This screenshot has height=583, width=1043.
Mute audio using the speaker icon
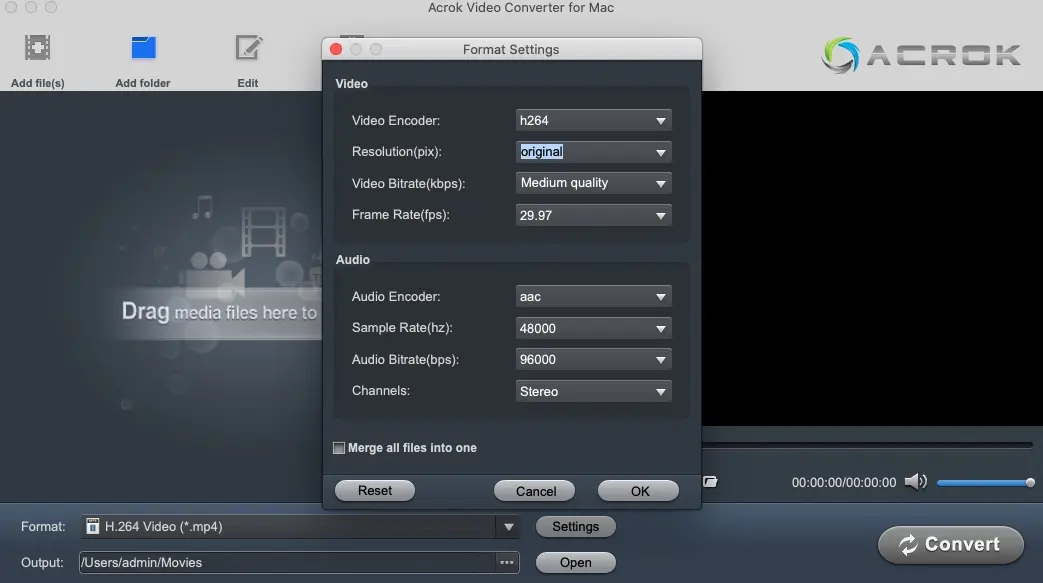point(914,482)
